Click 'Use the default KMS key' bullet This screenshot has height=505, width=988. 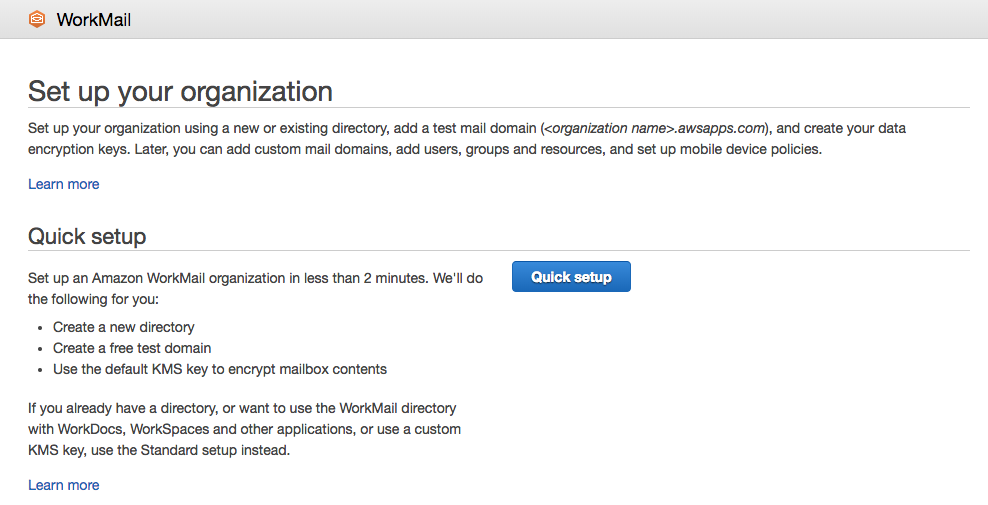[x=220, y=369]
